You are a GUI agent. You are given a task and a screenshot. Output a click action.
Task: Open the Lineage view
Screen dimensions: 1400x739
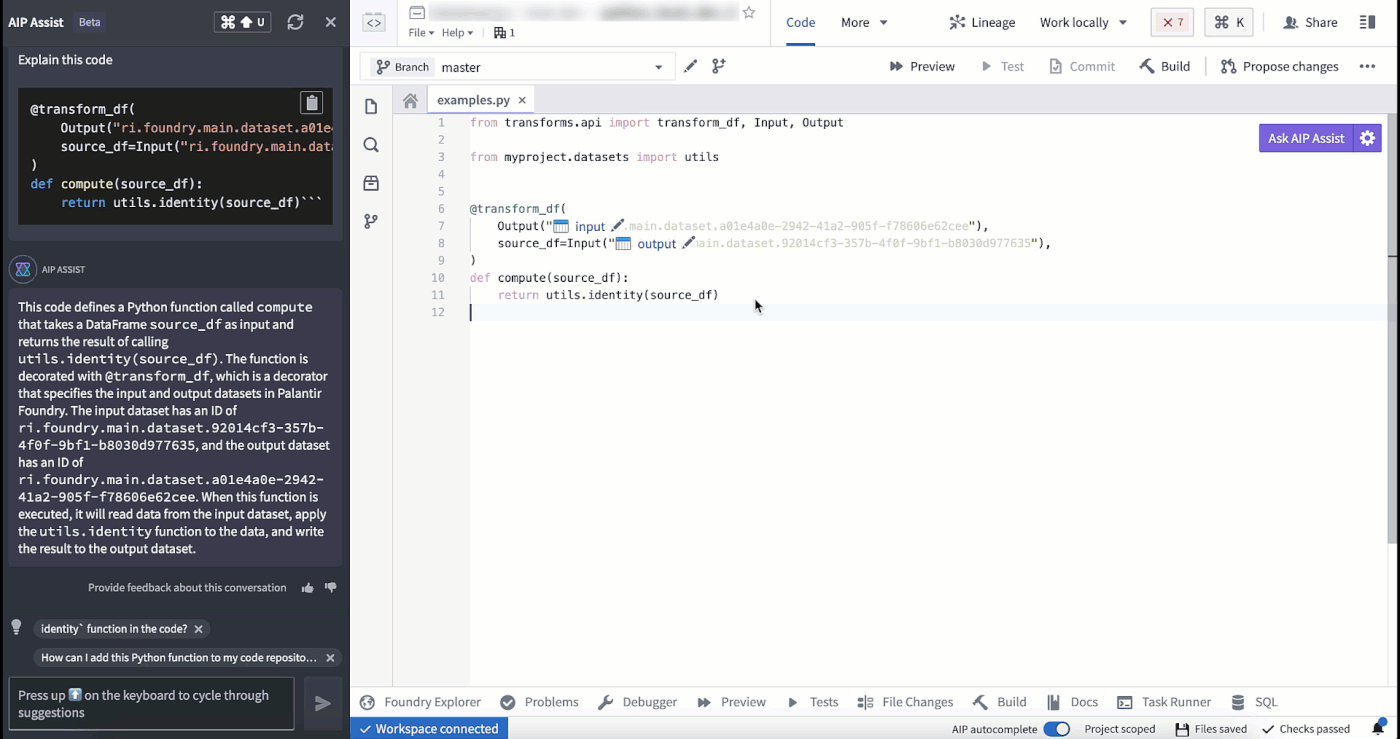(982, 22)
